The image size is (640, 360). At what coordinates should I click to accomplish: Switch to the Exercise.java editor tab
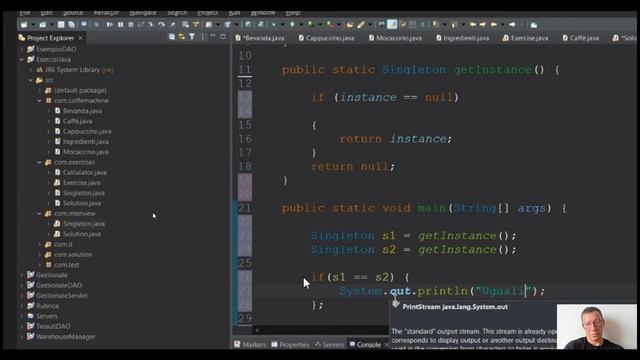coord(525,38)
